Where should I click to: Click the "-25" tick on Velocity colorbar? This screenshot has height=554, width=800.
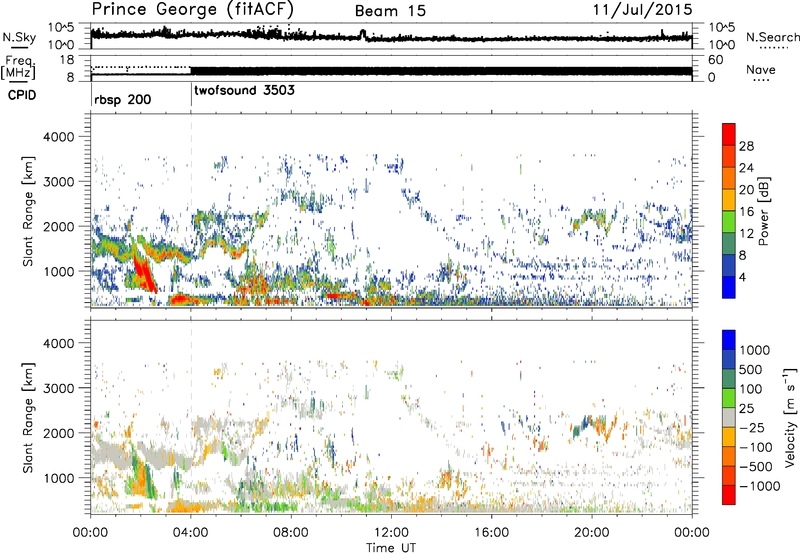point(751,427)
